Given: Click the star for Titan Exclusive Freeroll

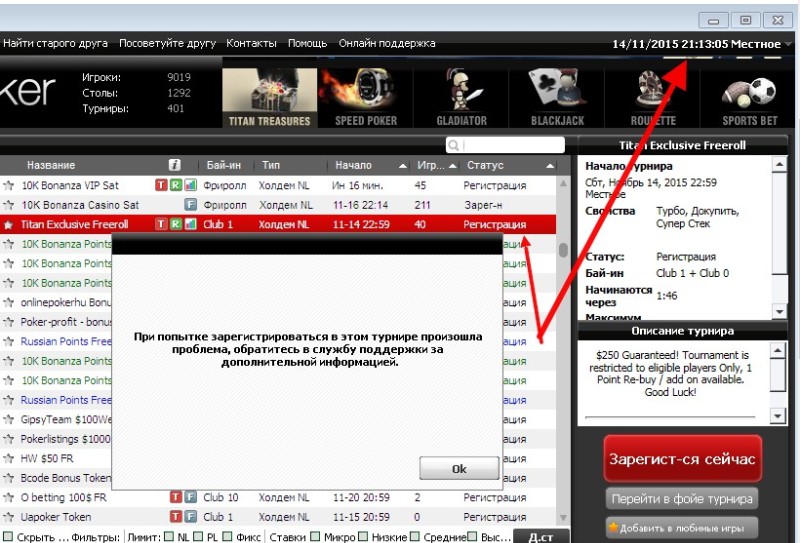Looking at the screenshot, I should coord(9,225).
